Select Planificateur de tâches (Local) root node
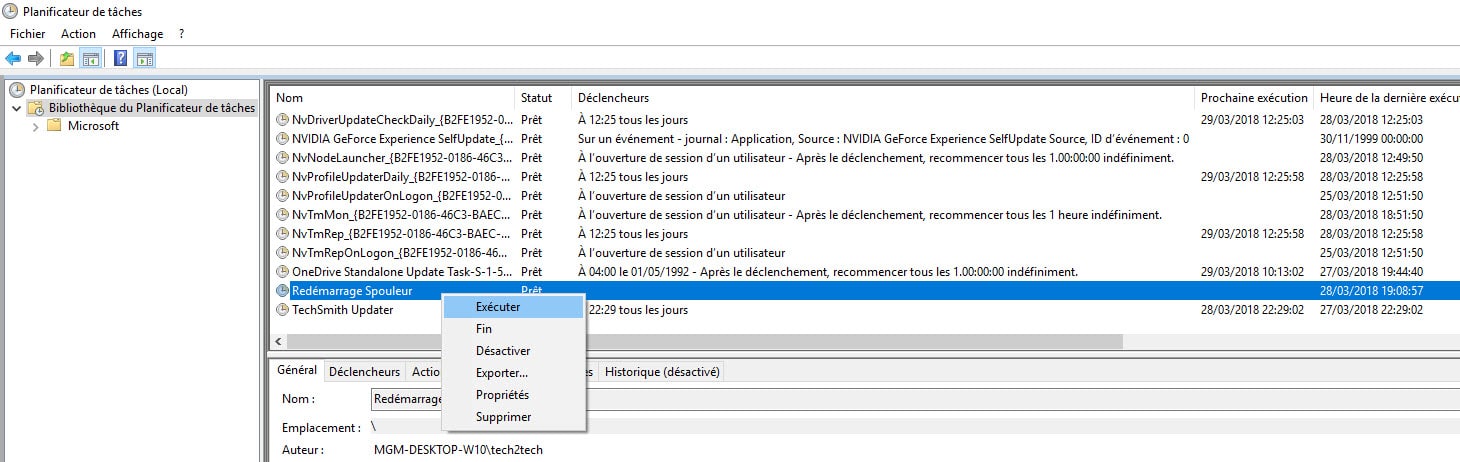The width and height of the screenshot is (1460, 462). [108, 90]
